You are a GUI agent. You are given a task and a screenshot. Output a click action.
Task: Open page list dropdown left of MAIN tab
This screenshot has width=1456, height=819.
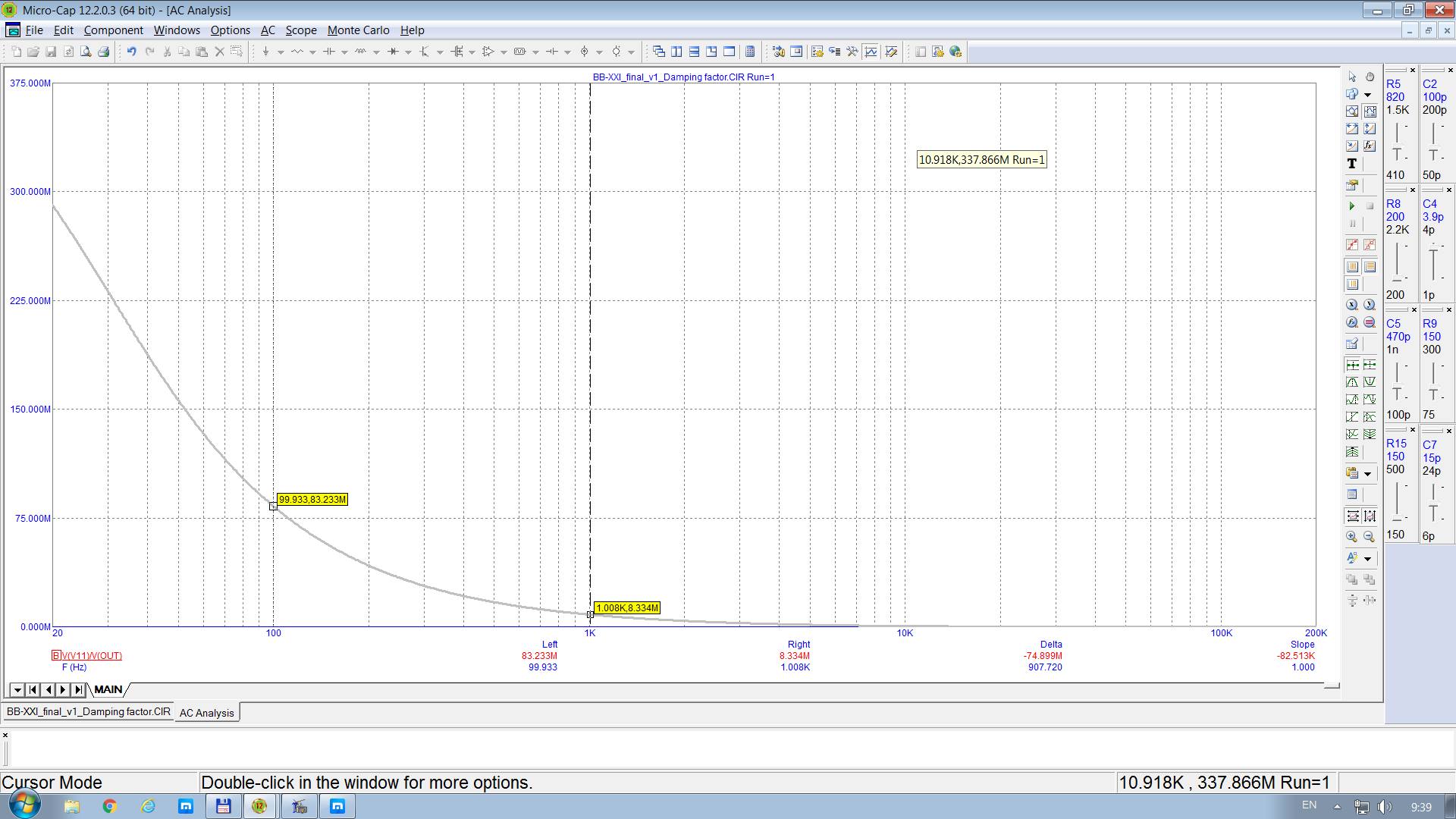(17, 689)
